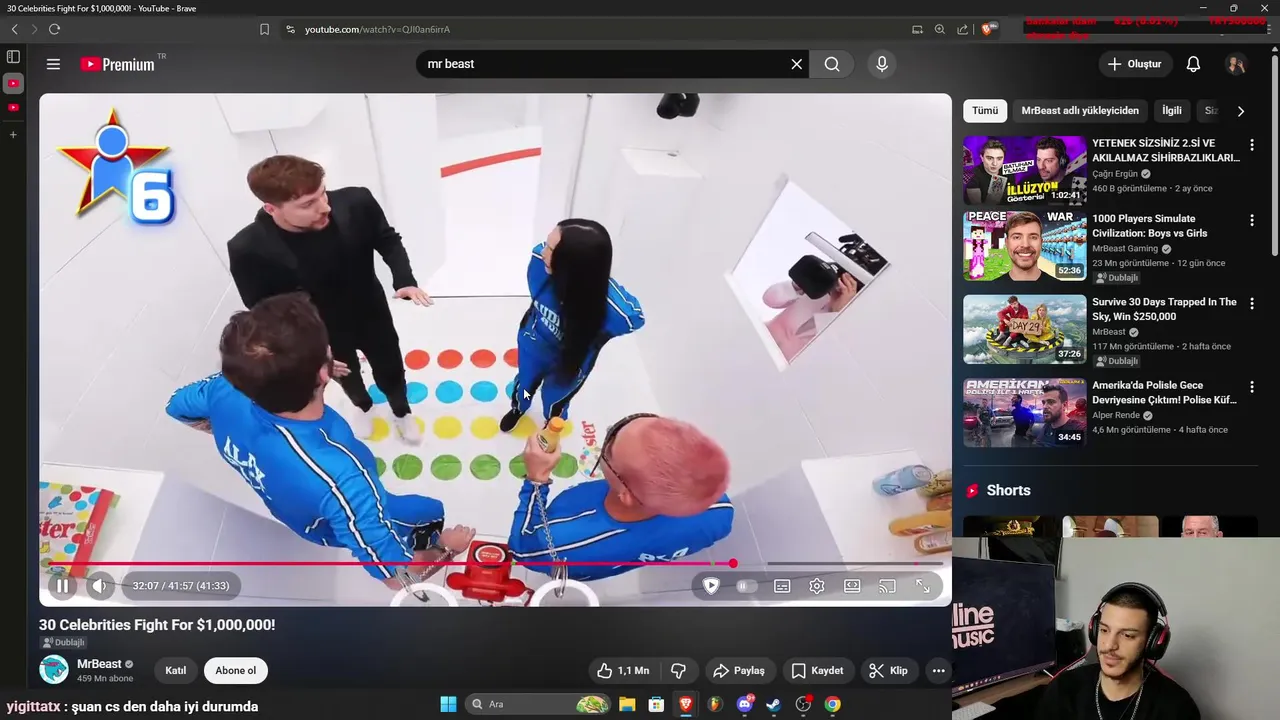1280x720 pixels.
Task: Select the Tümü filter chip
Action: 985,111
